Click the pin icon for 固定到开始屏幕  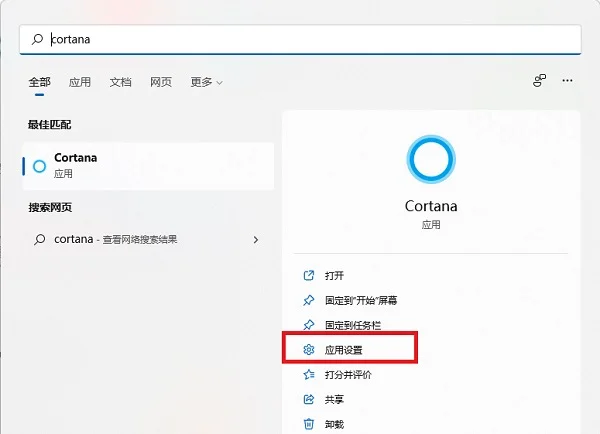(308, 300)
